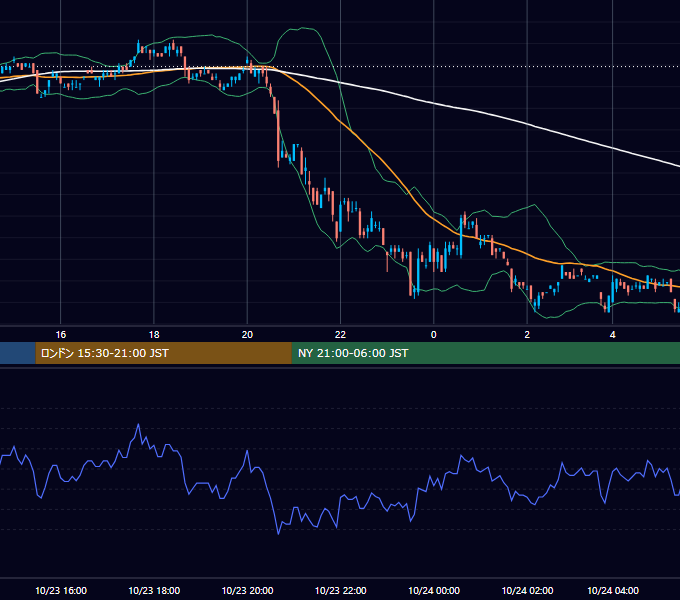Click the 4 hour axis label

pyautogui.click(x=612, y=335)
